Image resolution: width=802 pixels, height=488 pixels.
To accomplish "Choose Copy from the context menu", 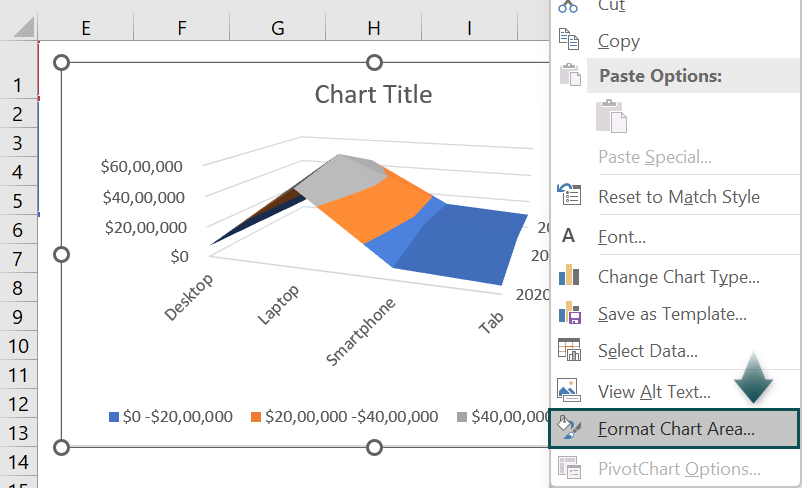I will pos(619,41).
